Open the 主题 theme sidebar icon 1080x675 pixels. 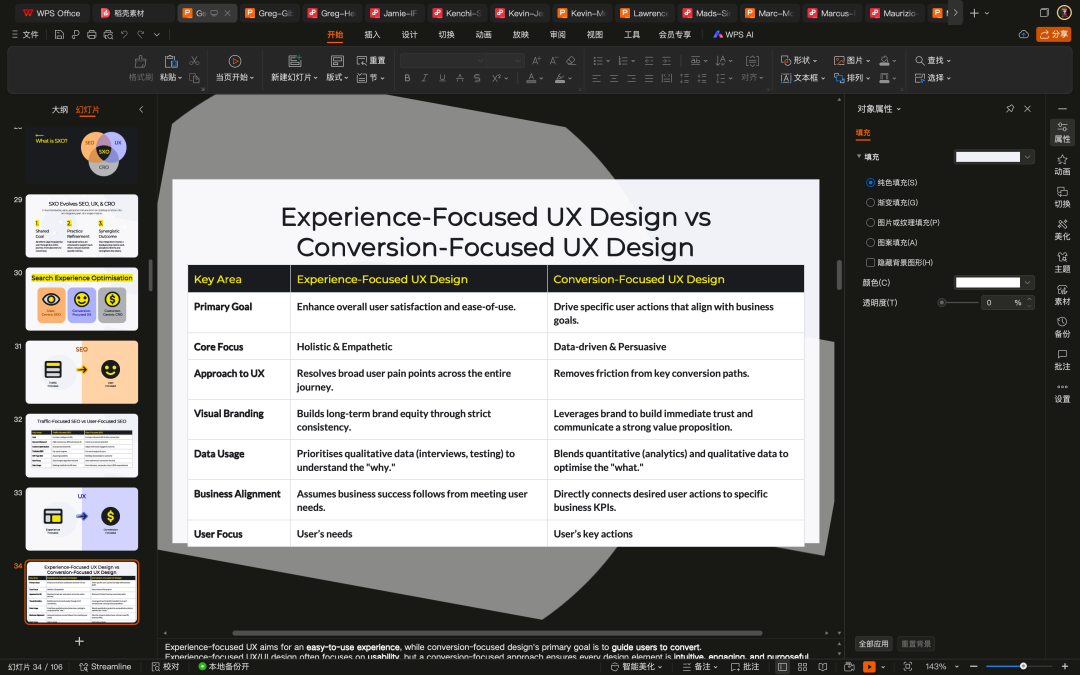[x=1062, y=262]
